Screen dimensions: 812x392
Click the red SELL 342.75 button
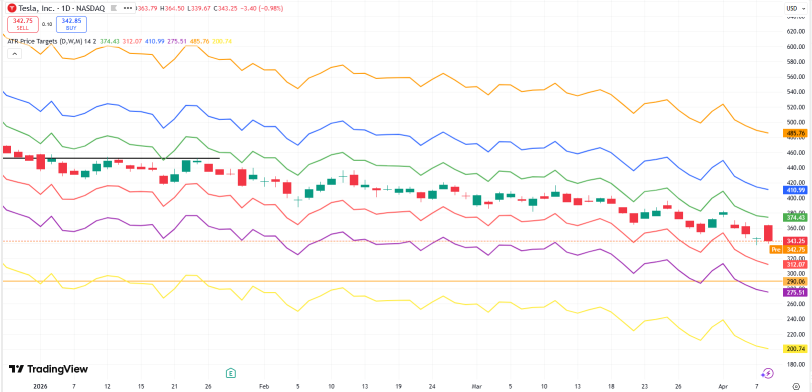[22, 24]
